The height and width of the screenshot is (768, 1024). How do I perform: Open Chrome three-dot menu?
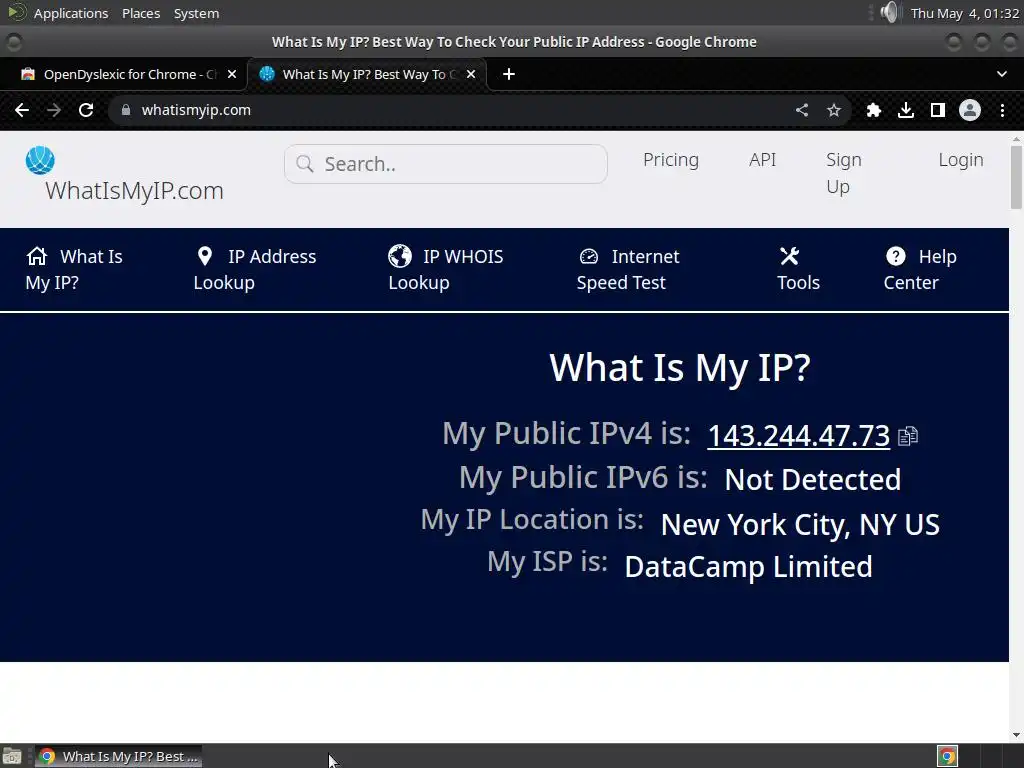[1002, 110]
